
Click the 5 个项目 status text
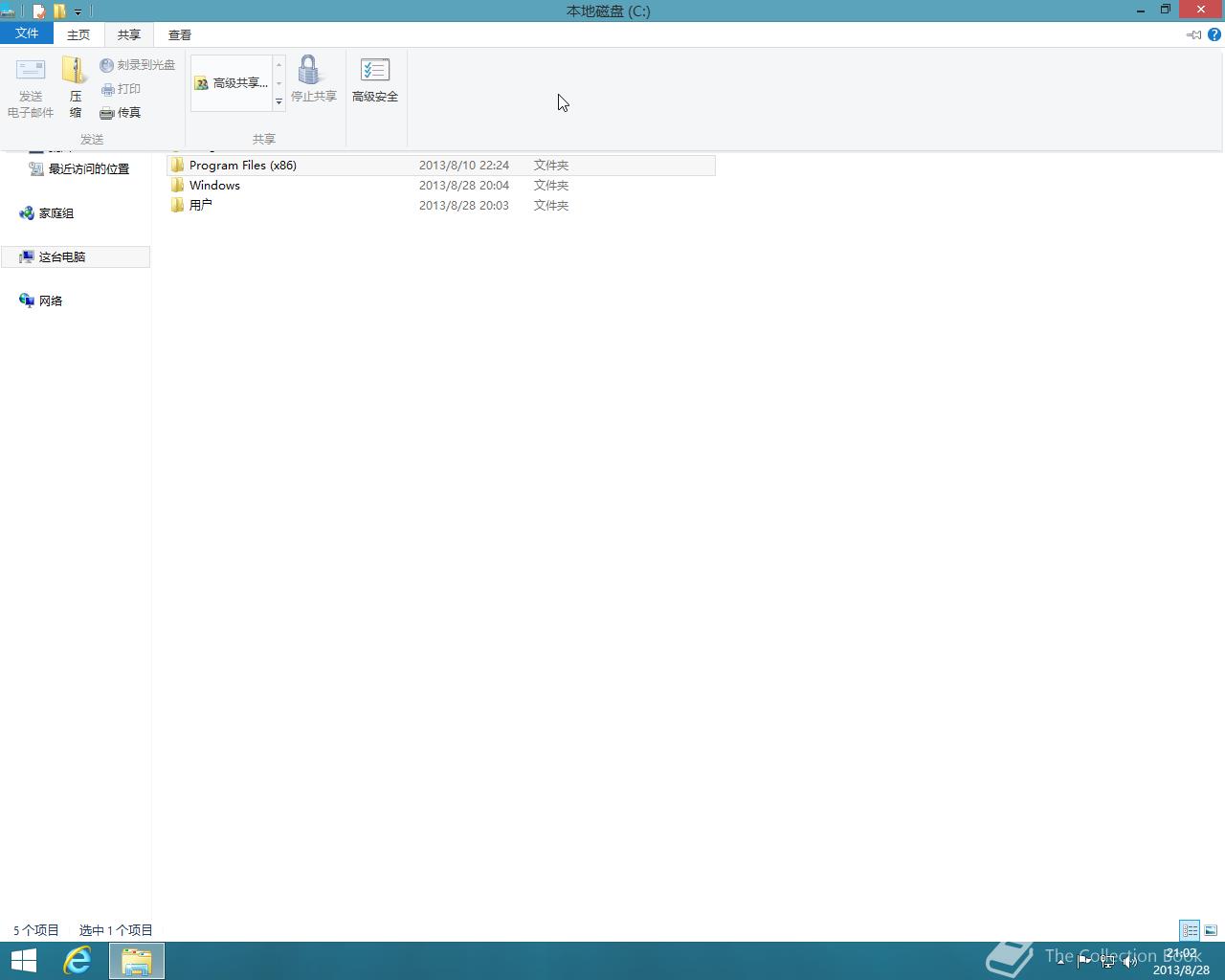(x=36, y=930)
